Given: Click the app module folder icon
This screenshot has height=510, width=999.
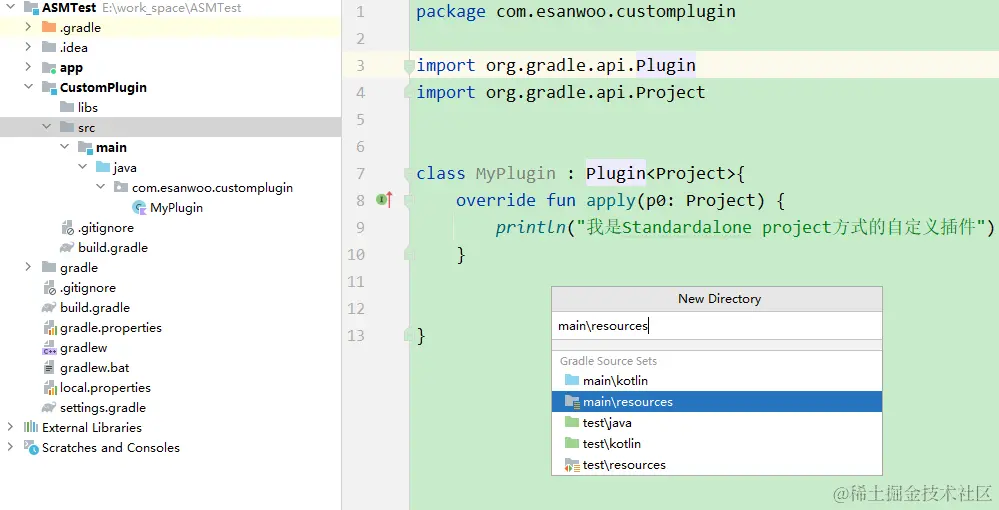Looking at the screenshot, I should 49,68.
